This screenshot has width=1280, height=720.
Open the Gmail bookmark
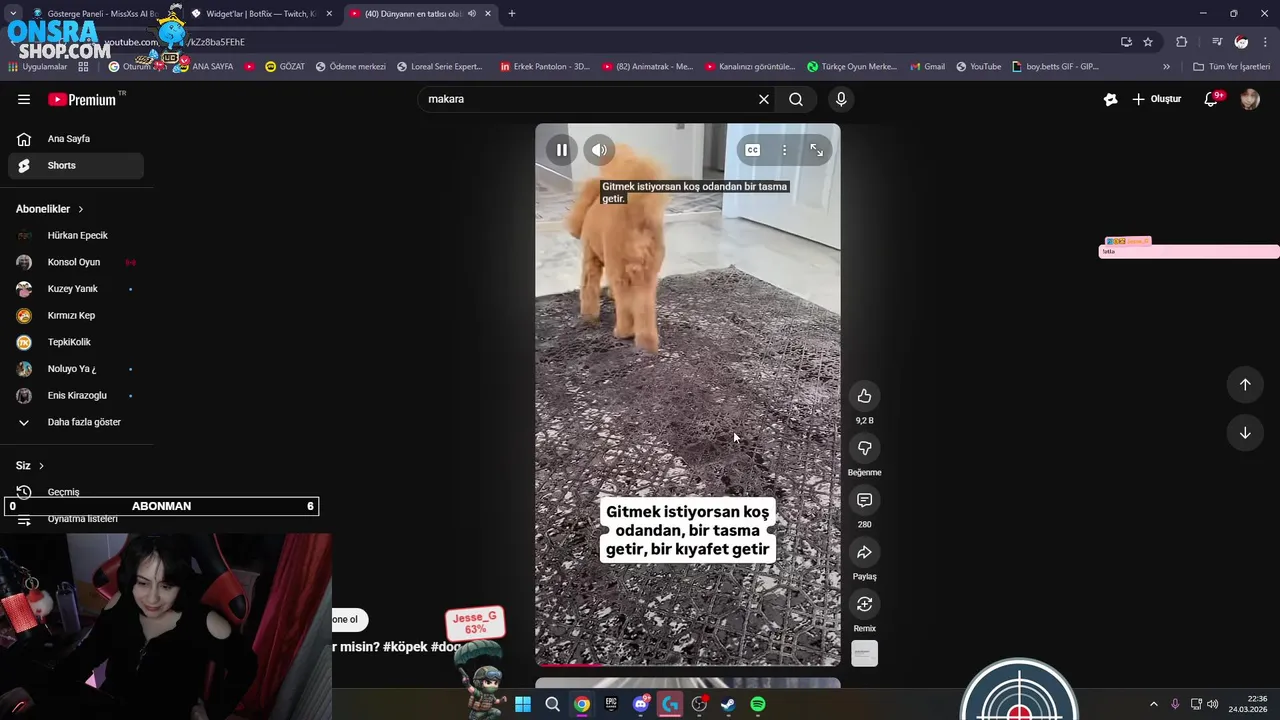tap(927, 67)
